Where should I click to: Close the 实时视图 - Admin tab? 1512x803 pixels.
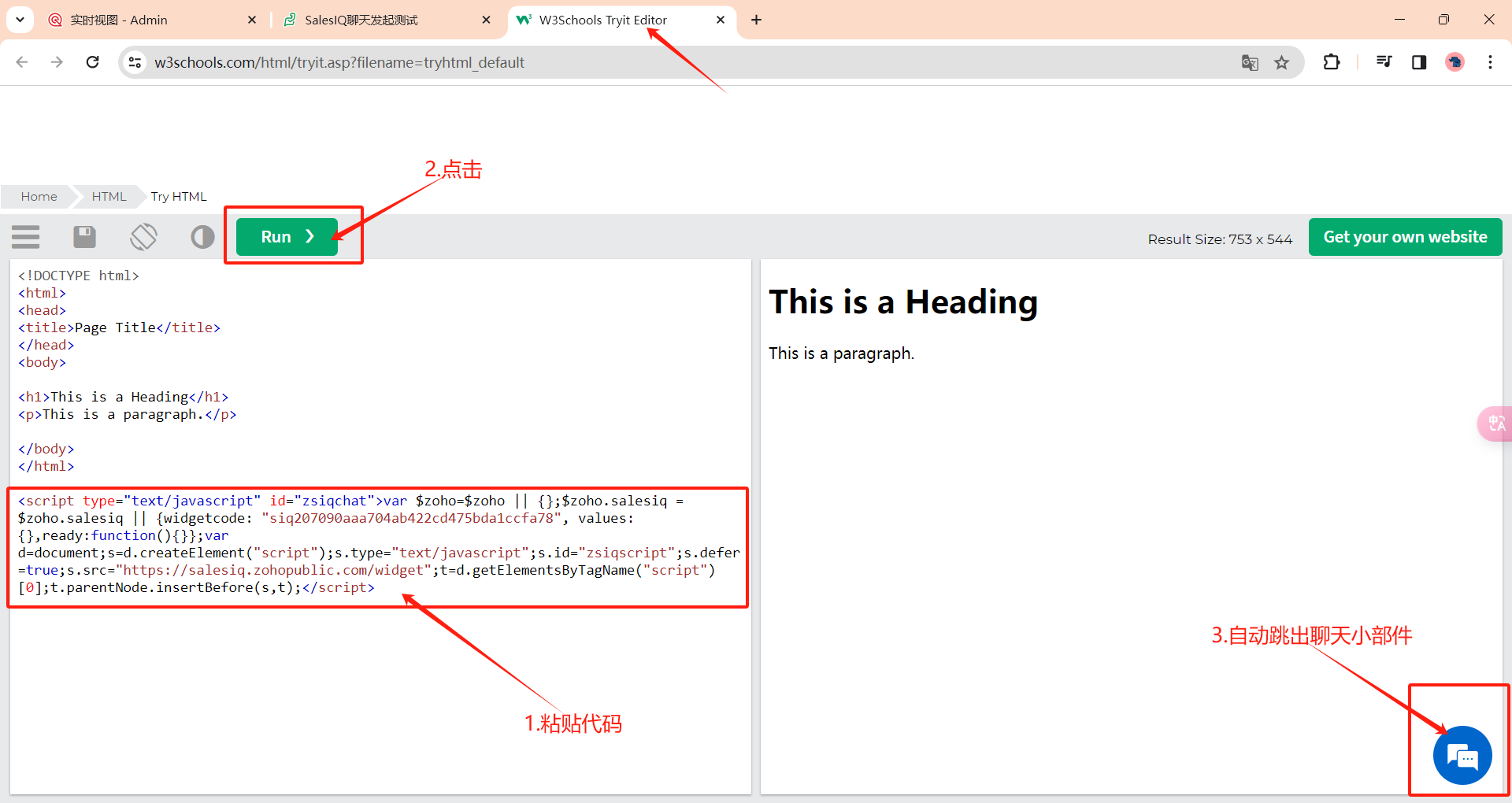[x=252, y=20]
